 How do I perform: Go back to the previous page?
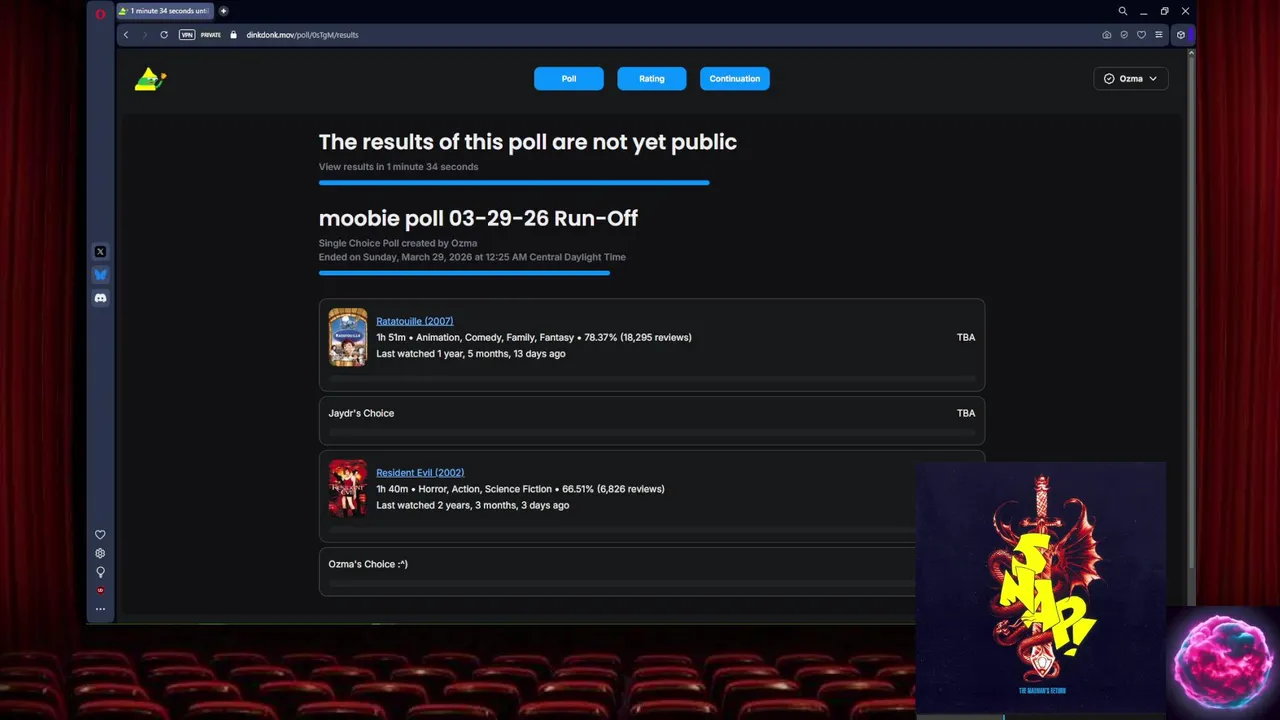tap(126, 35)
